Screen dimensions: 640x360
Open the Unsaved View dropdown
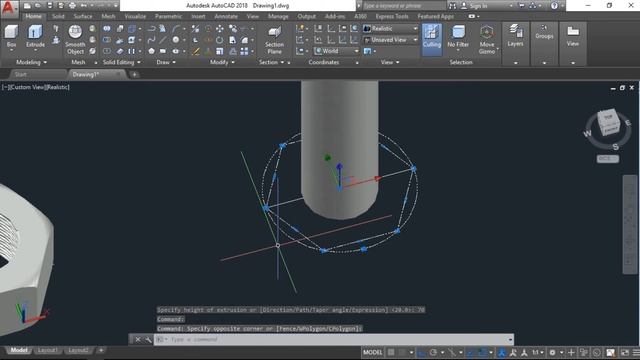(x=391, y=40)
